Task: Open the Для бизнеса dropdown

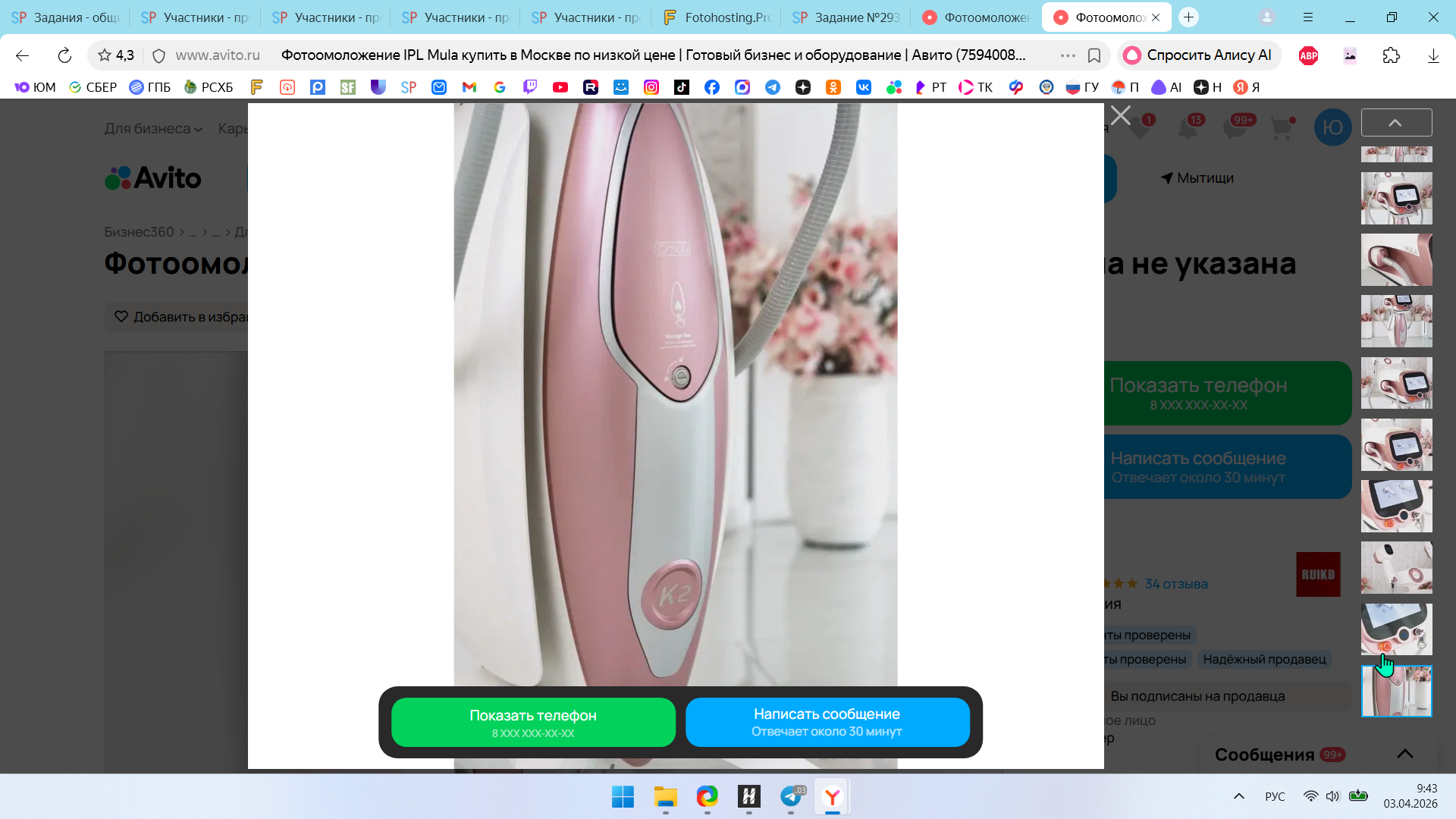Action: pyautogui.click(x=153, y=129)
